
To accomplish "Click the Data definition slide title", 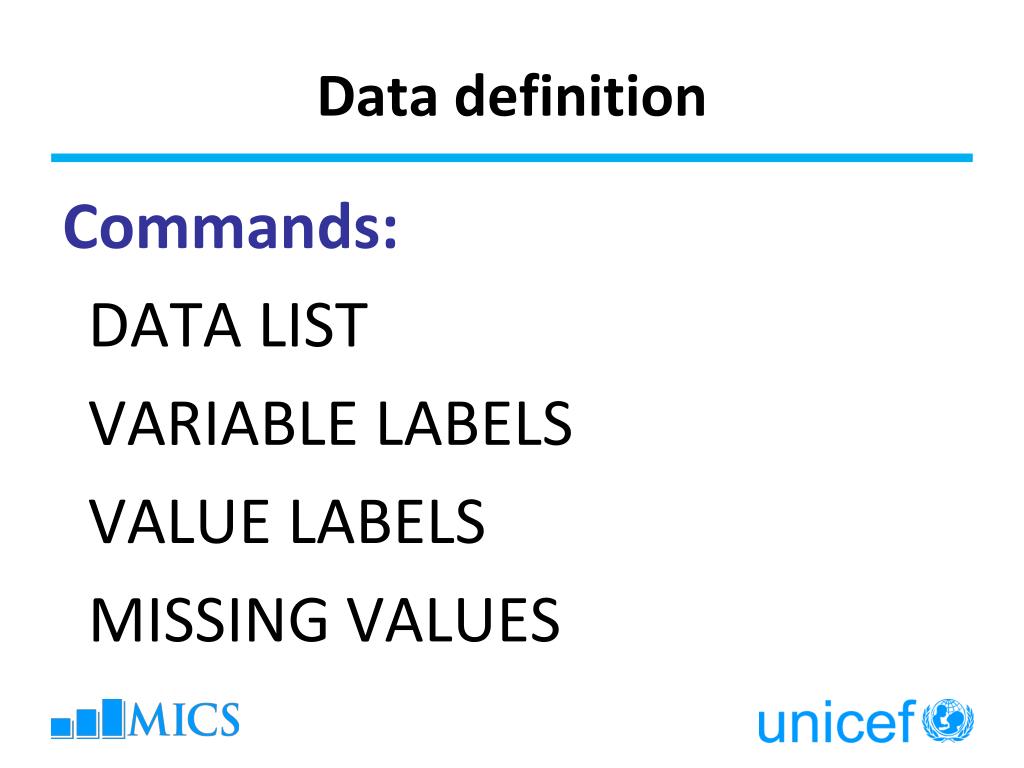I will coord(512,97).
